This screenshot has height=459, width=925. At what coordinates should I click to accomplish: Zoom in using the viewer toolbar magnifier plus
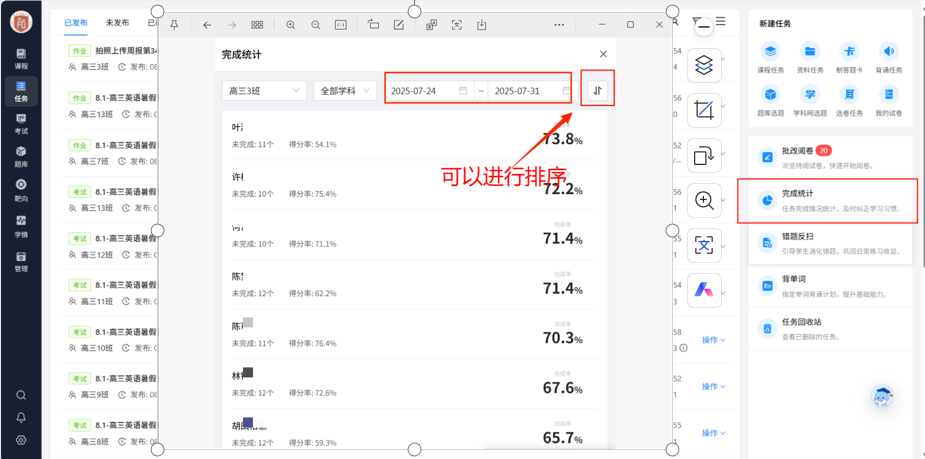[x=291, y=25]
